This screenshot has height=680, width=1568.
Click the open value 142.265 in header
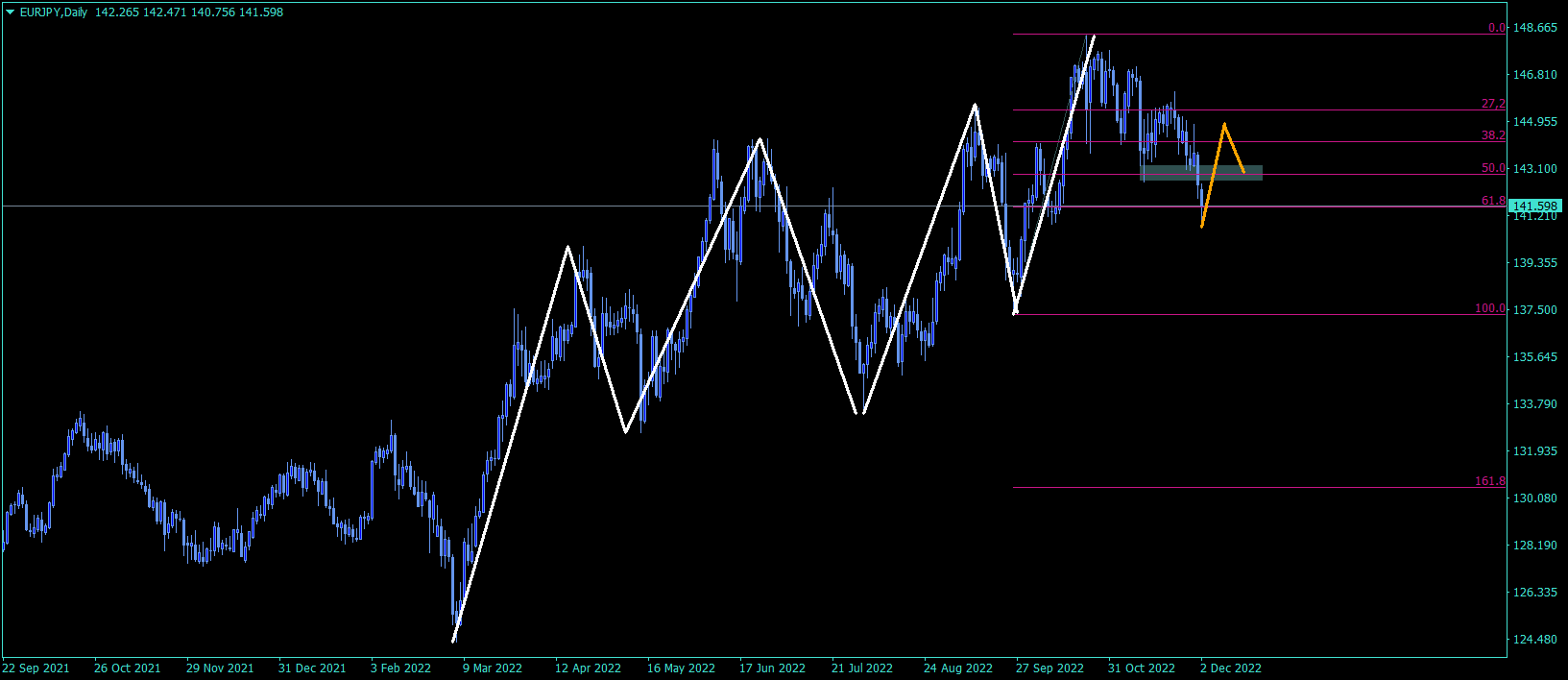tap(117, 12)
